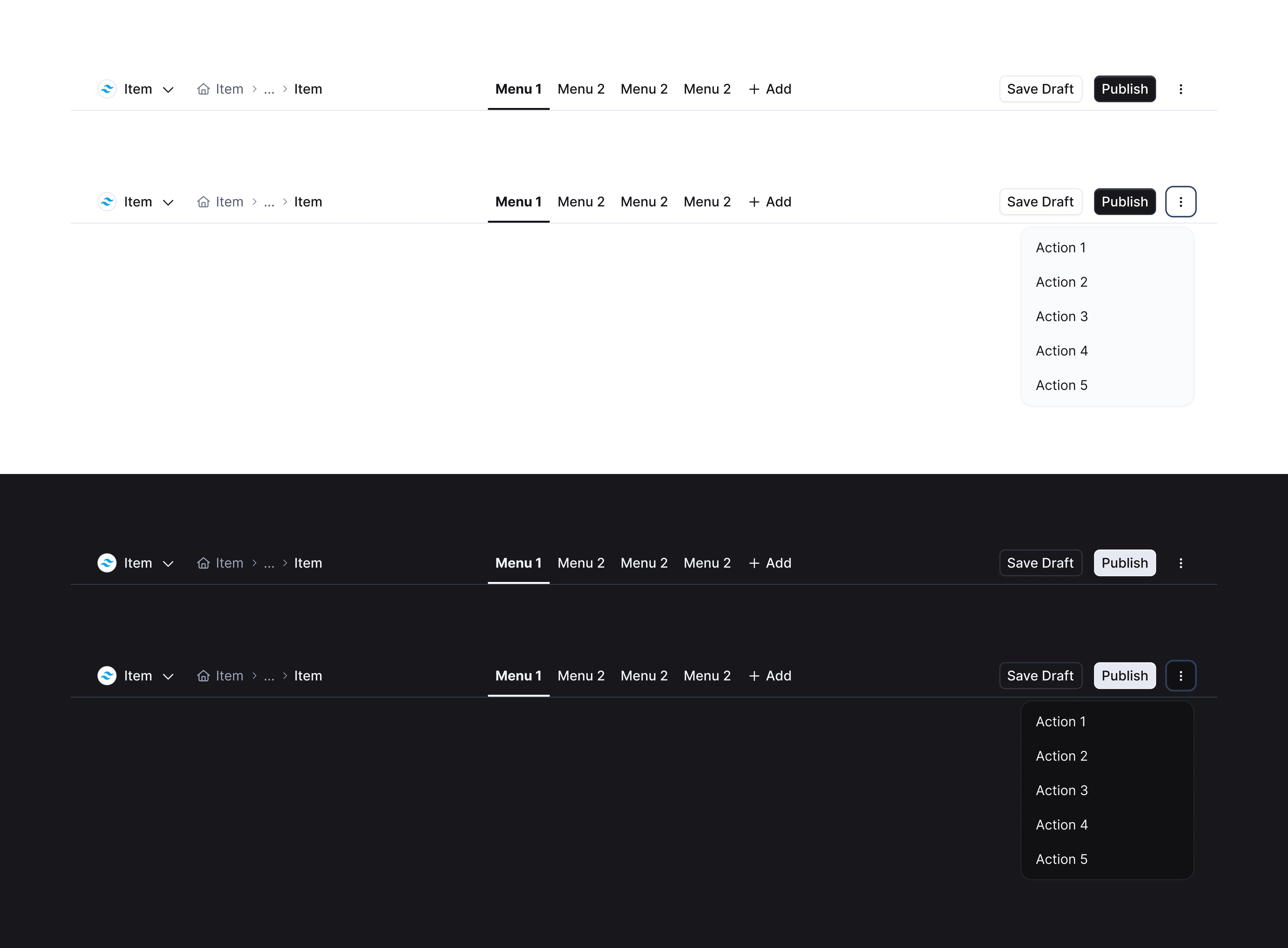Close the focused kebab menu button in the light theme
Viewport: 1288px width, 948px height.
coord(1181,201)
